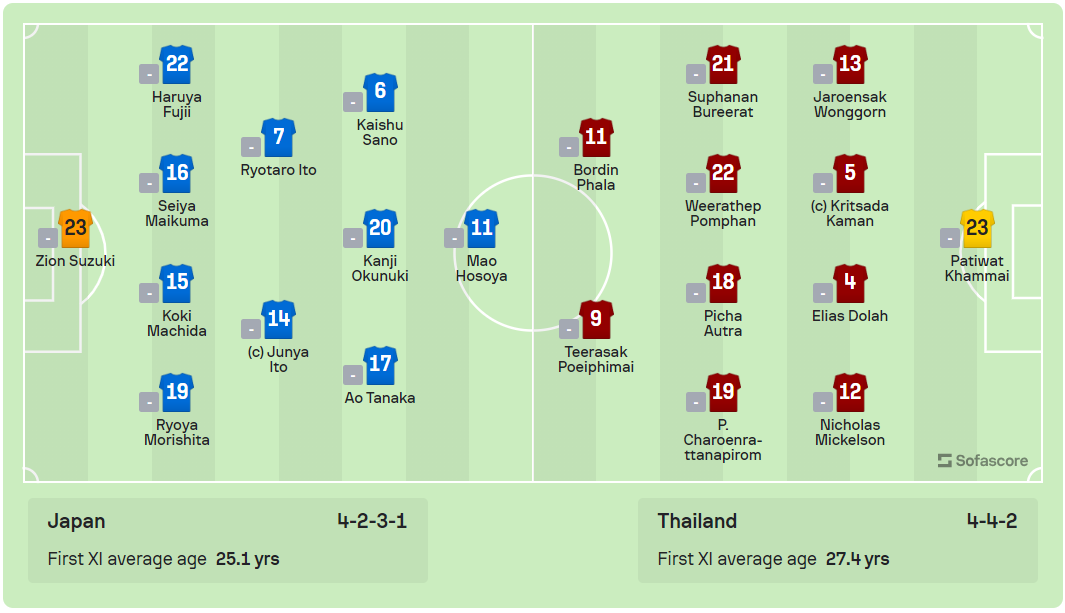Click Kritsada Kaman's number 5 shirt

point(849,173)
